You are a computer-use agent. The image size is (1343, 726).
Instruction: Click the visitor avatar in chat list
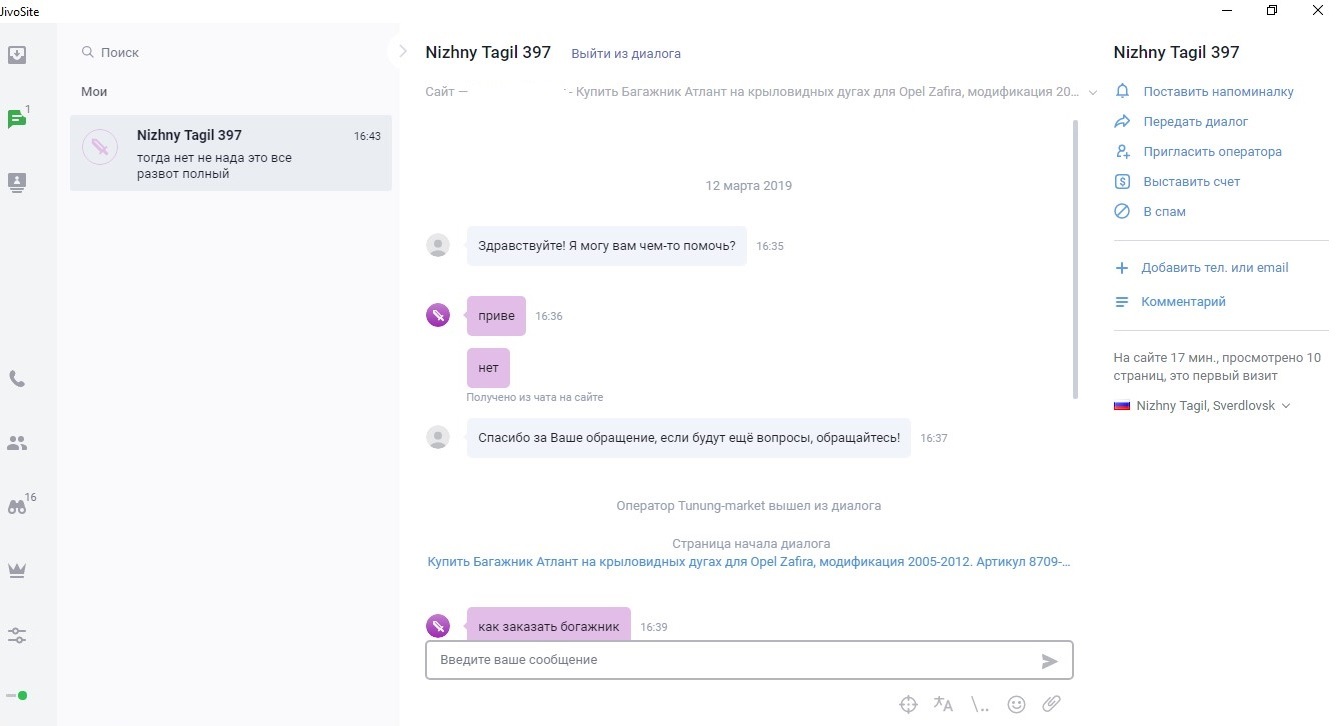[100, 148]
